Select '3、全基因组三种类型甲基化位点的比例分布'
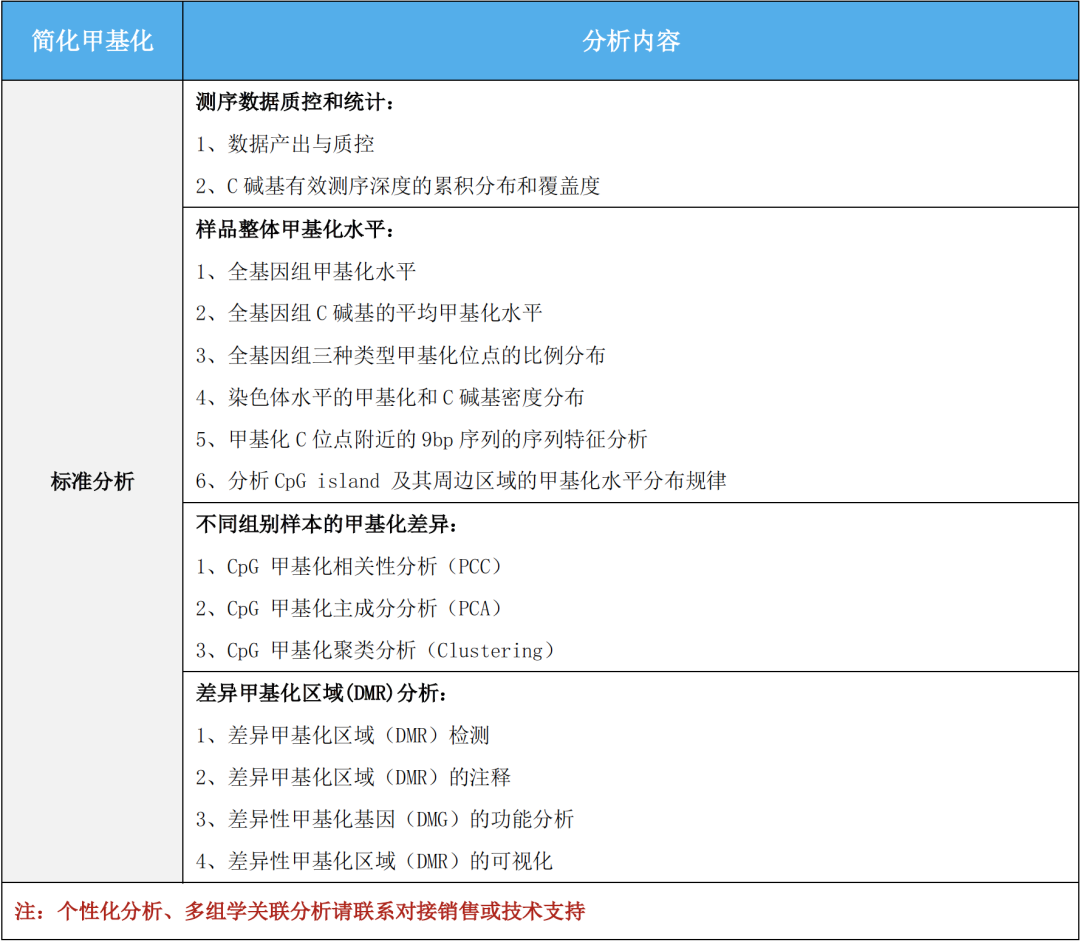The height and width of the screenshot is (942, 1080). (x=401, y=355)
